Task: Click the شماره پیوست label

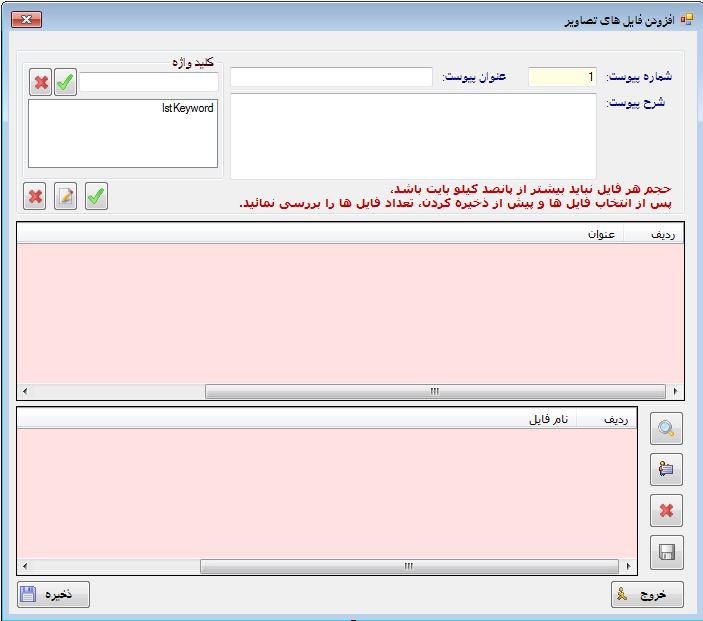Action: 639,77
